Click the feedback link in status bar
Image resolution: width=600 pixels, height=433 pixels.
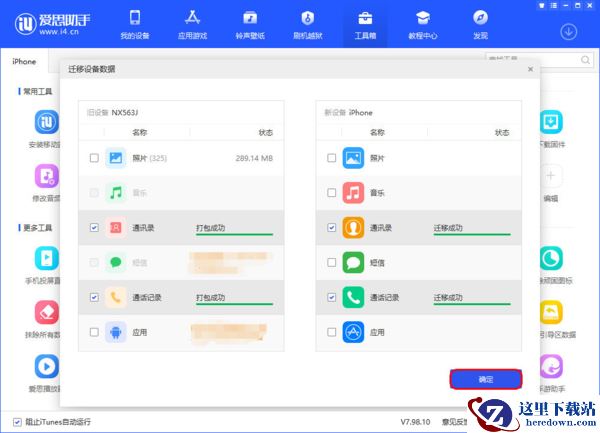[454, 422]
